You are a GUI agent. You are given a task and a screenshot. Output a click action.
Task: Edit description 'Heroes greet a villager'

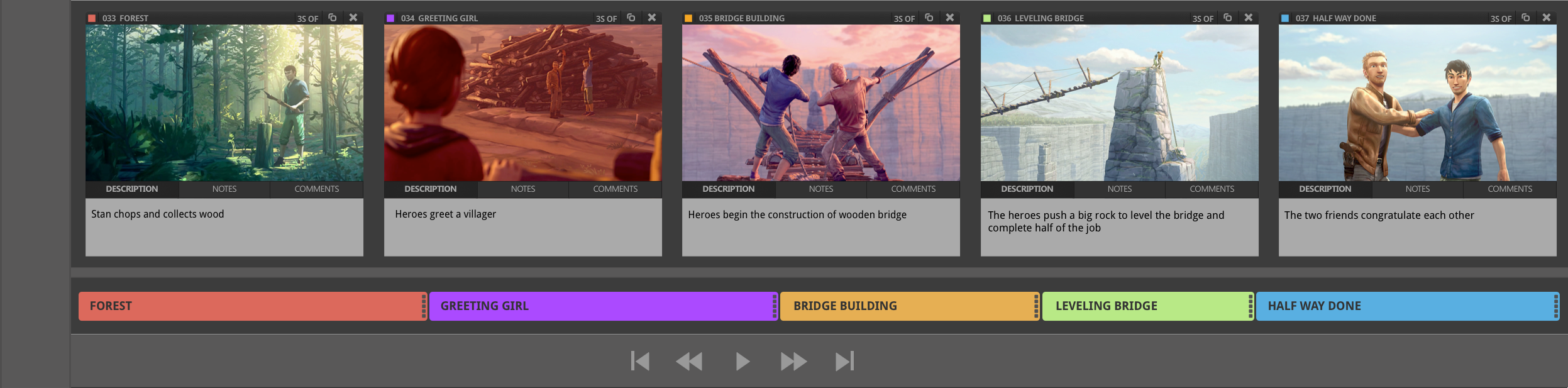tap(523, 227)
